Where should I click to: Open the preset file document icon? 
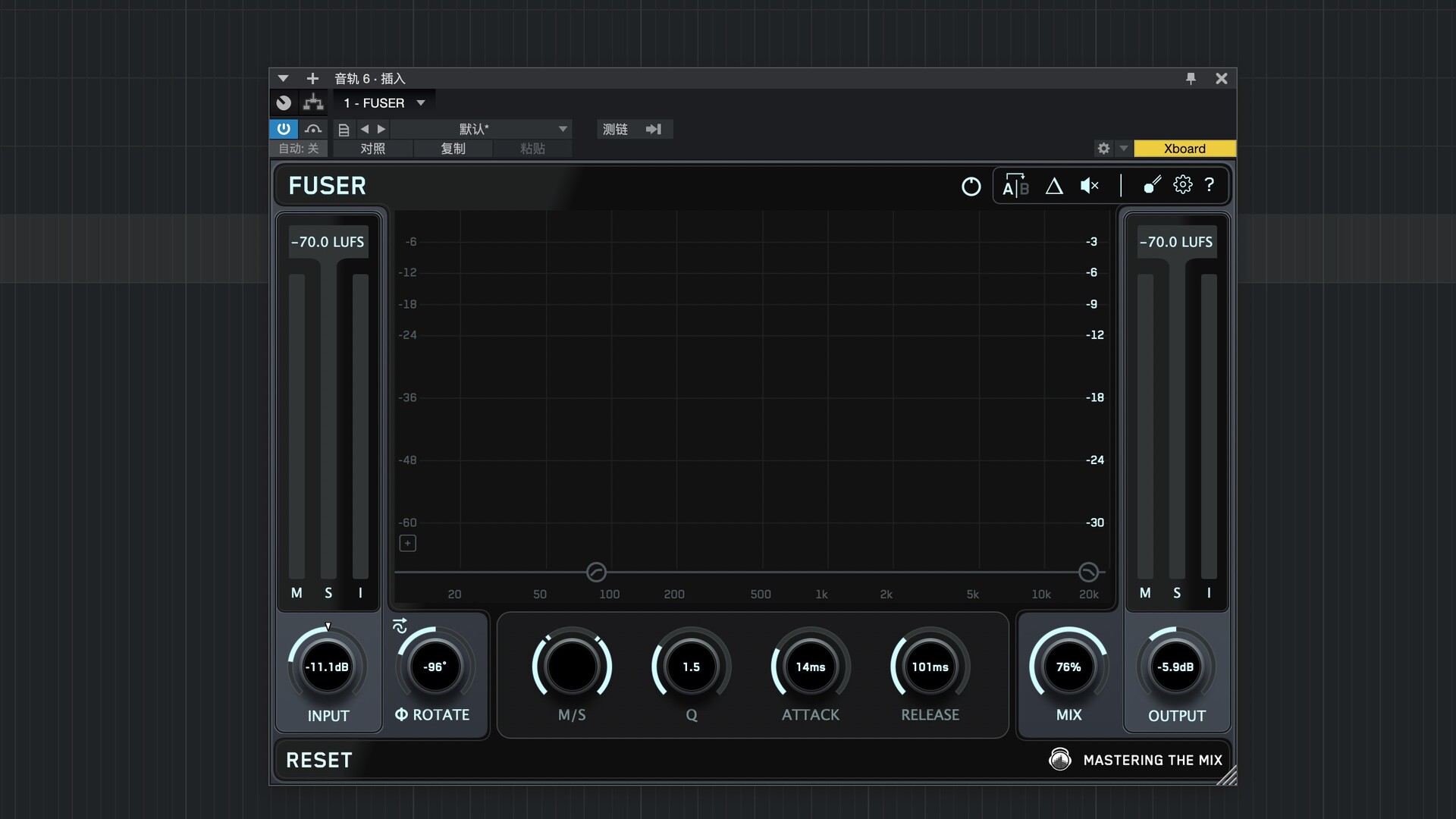(344, 130)
